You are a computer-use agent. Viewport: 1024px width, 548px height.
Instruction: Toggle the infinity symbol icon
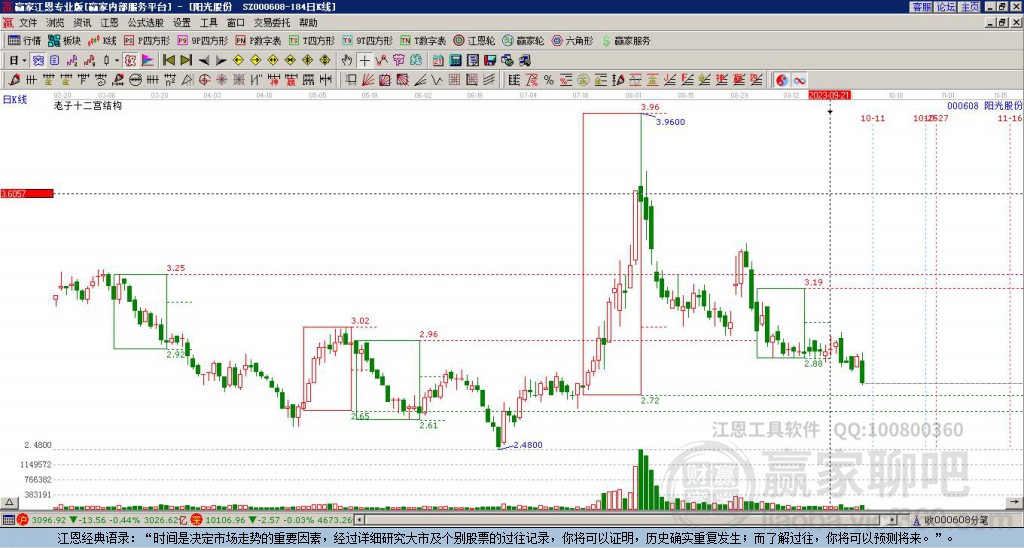pyautogui.click(x=799, y=80)
